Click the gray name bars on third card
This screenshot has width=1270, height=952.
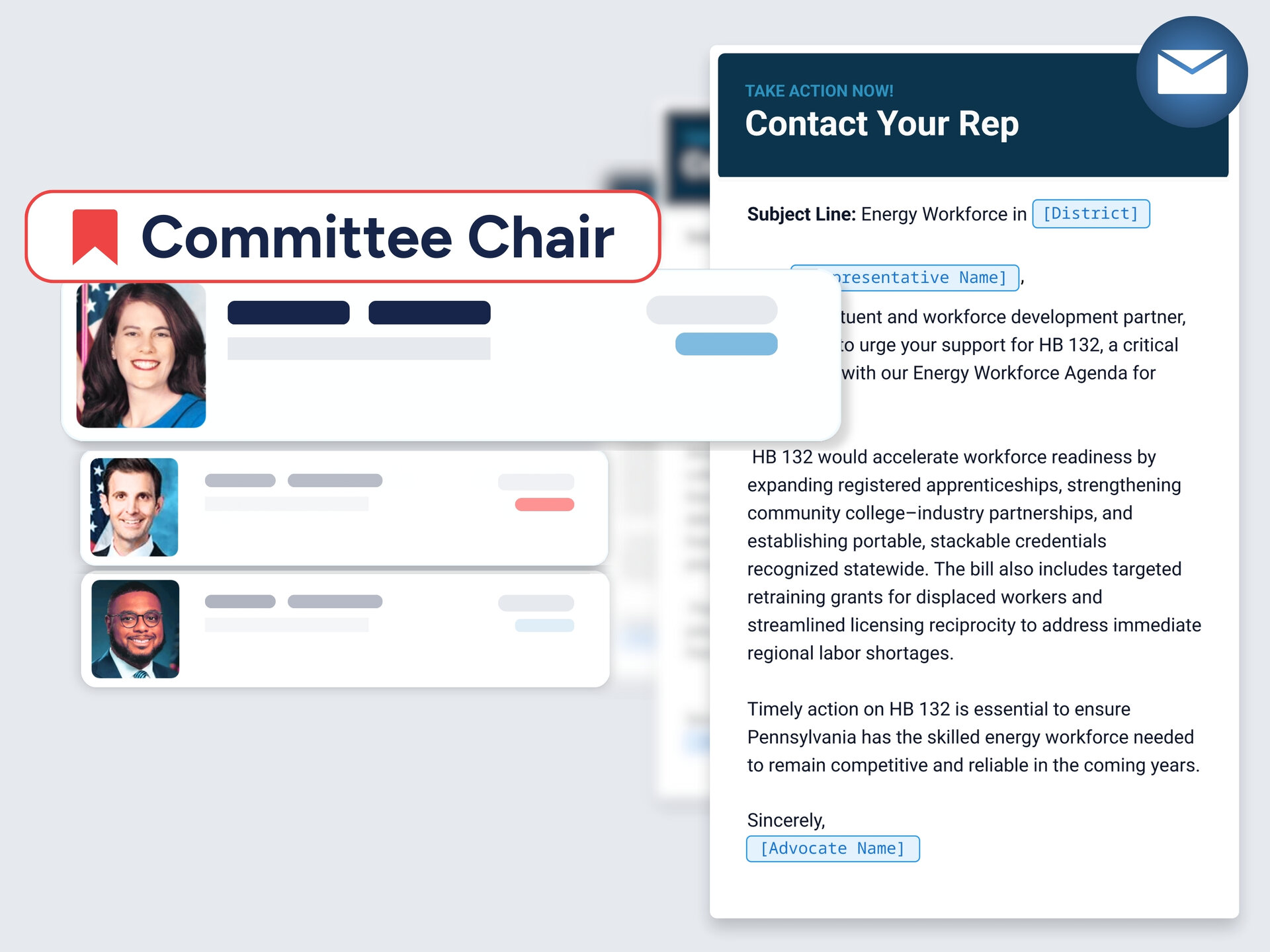pos(293,602)
